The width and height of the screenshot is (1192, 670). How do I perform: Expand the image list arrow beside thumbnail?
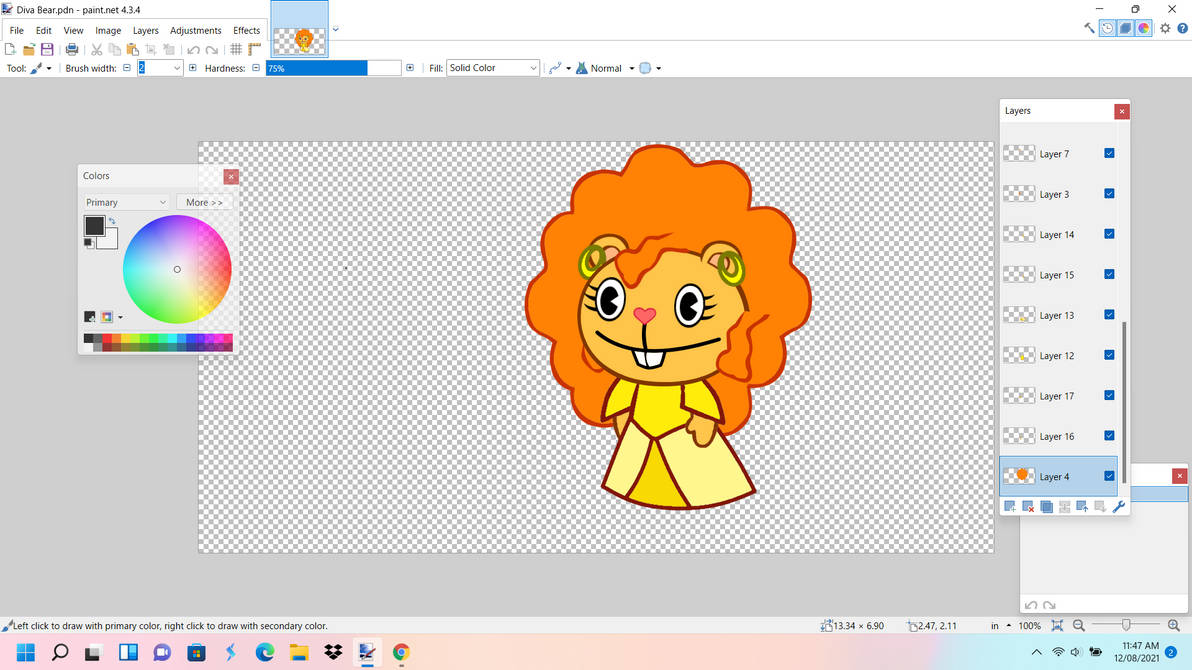(335, 30)
